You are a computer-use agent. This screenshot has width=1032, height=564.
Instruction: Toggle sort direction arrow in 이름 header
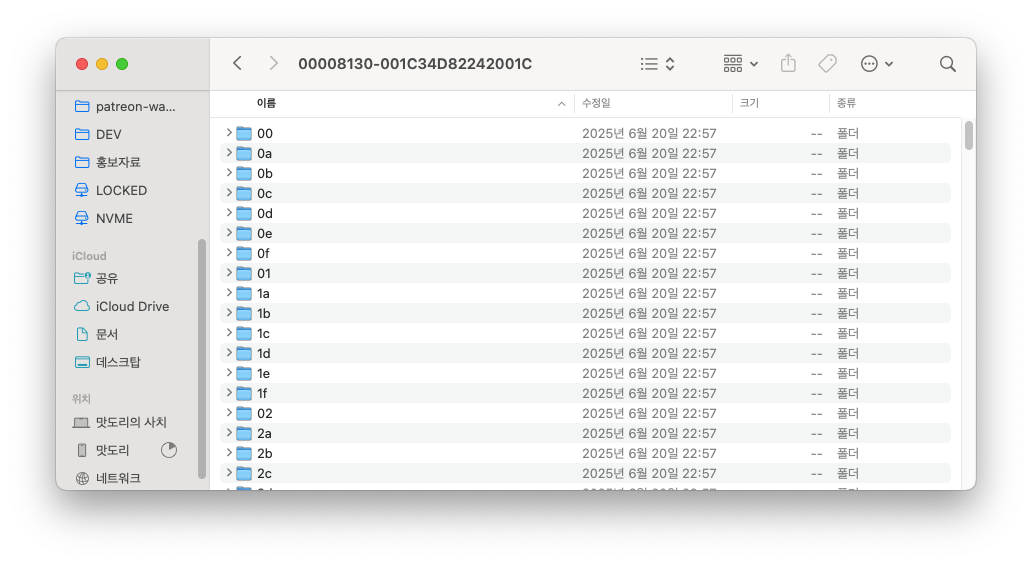tap(561, 104)
